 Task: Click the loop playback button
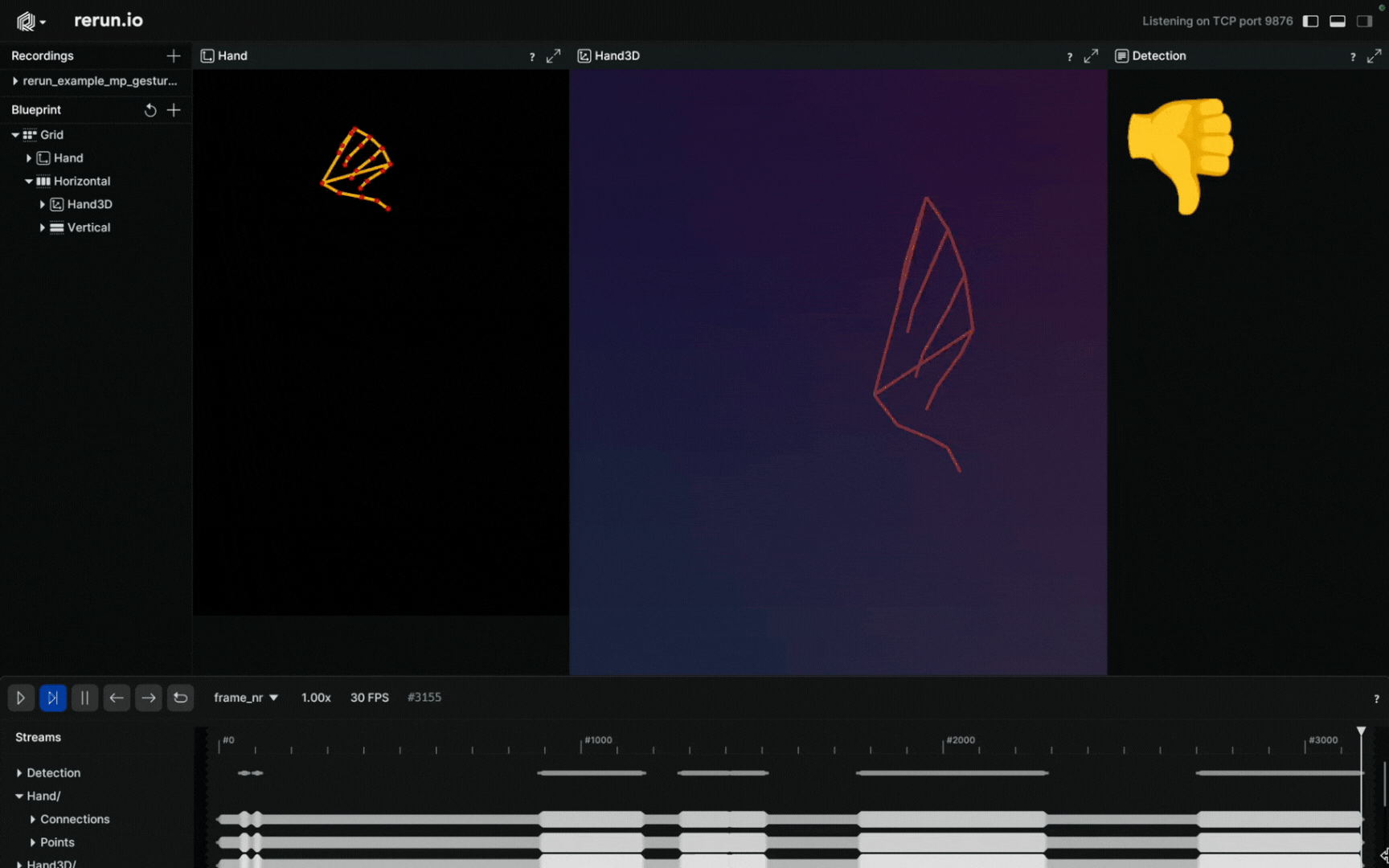(x=181, y=698)
